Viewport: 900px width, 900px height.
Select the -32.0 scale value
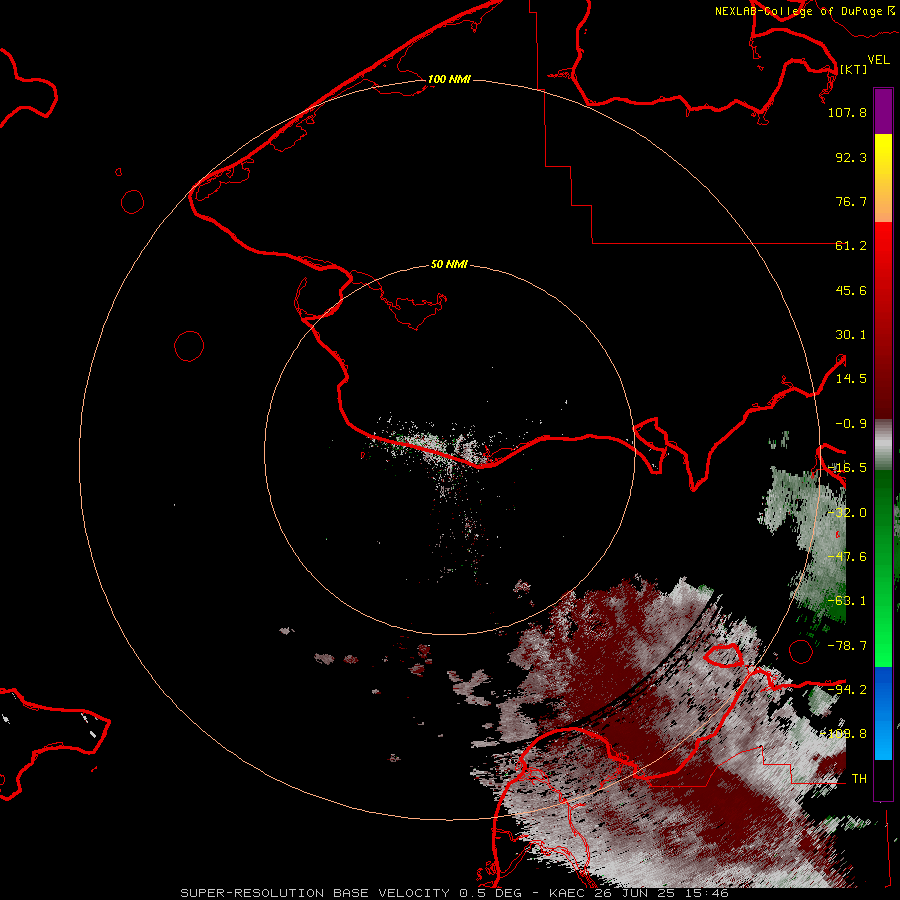pyautogui.click(x=847, y=513)
